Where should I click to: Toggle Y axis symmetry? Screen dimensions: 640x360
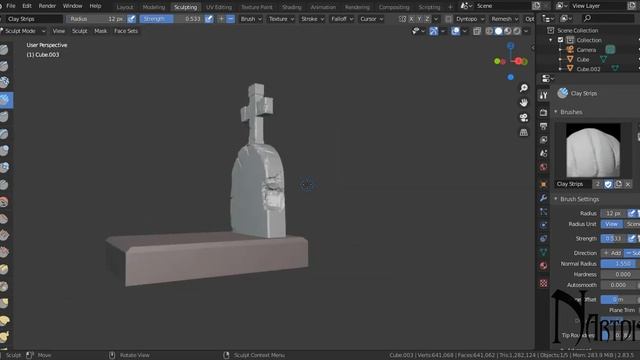pyautogui.click(x=419, y=19)
